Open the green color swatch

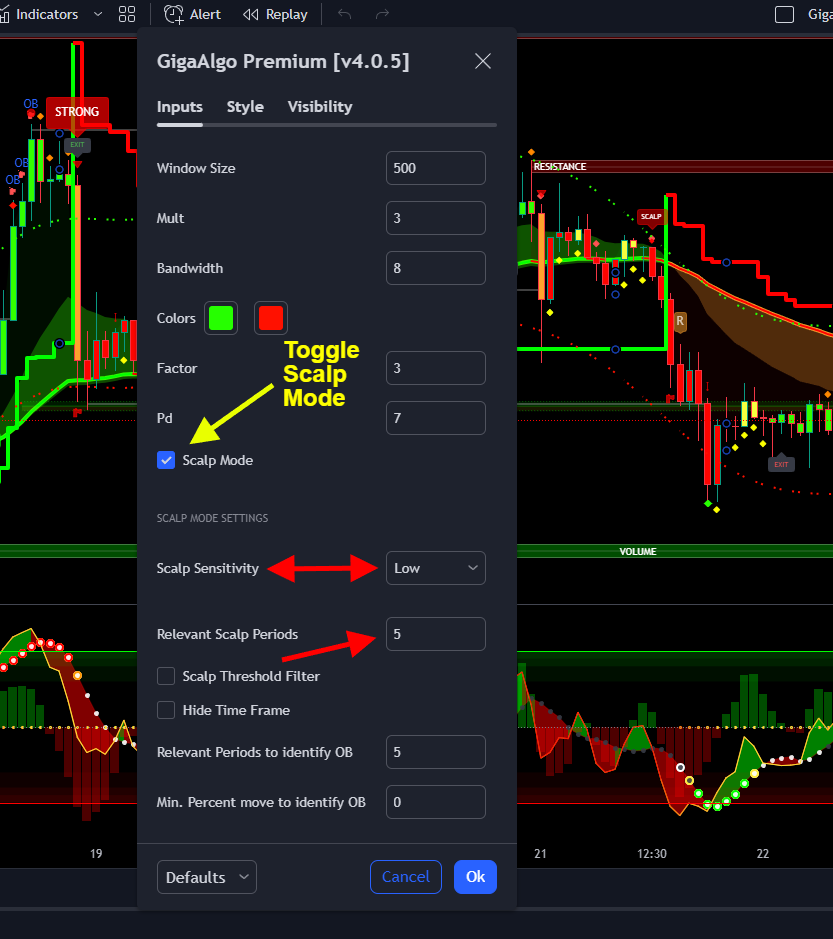click(221, 318)
